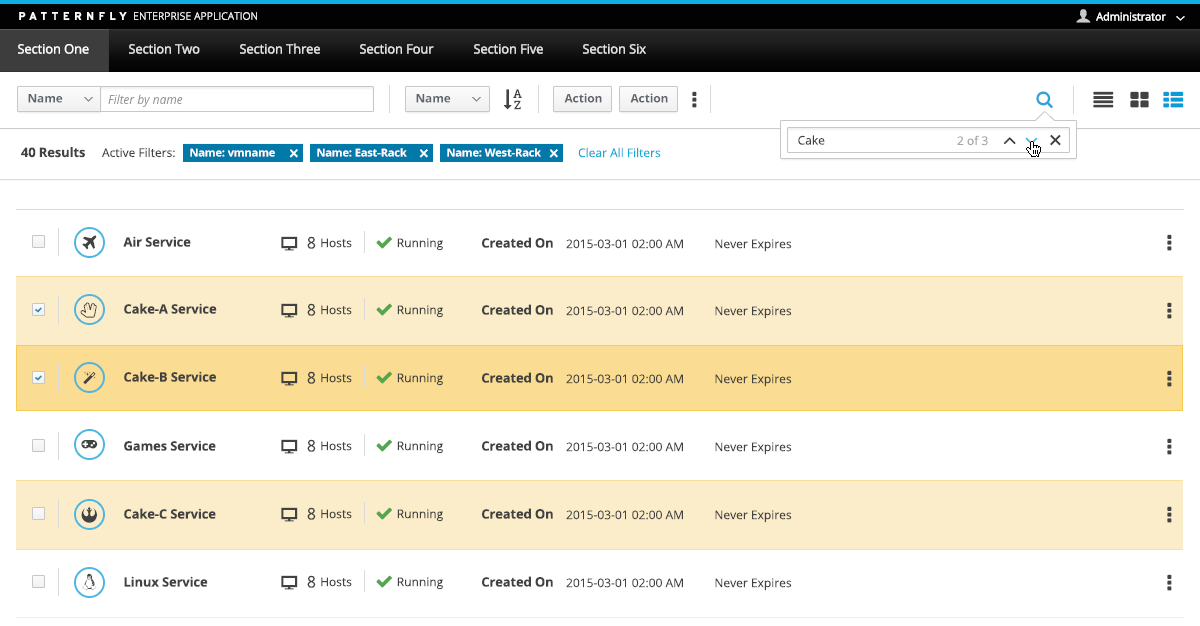The width and height of the screenshot is (1200, 626).
Task: Click the search magnifier icon
Action: point(1044,99)
